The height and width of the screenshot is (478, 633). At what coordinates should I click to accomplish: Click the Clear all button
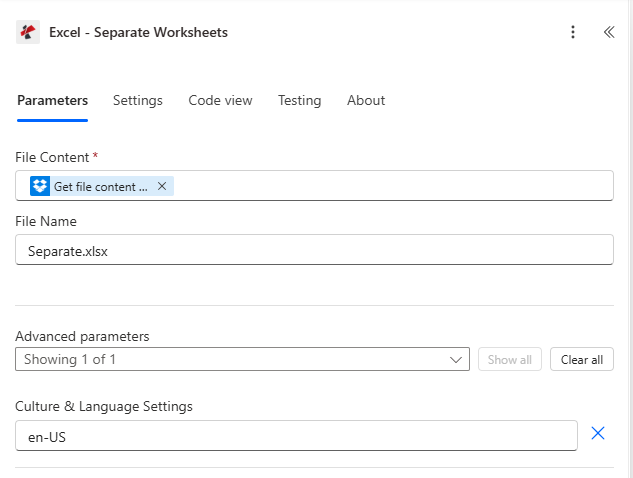[582, 359]
